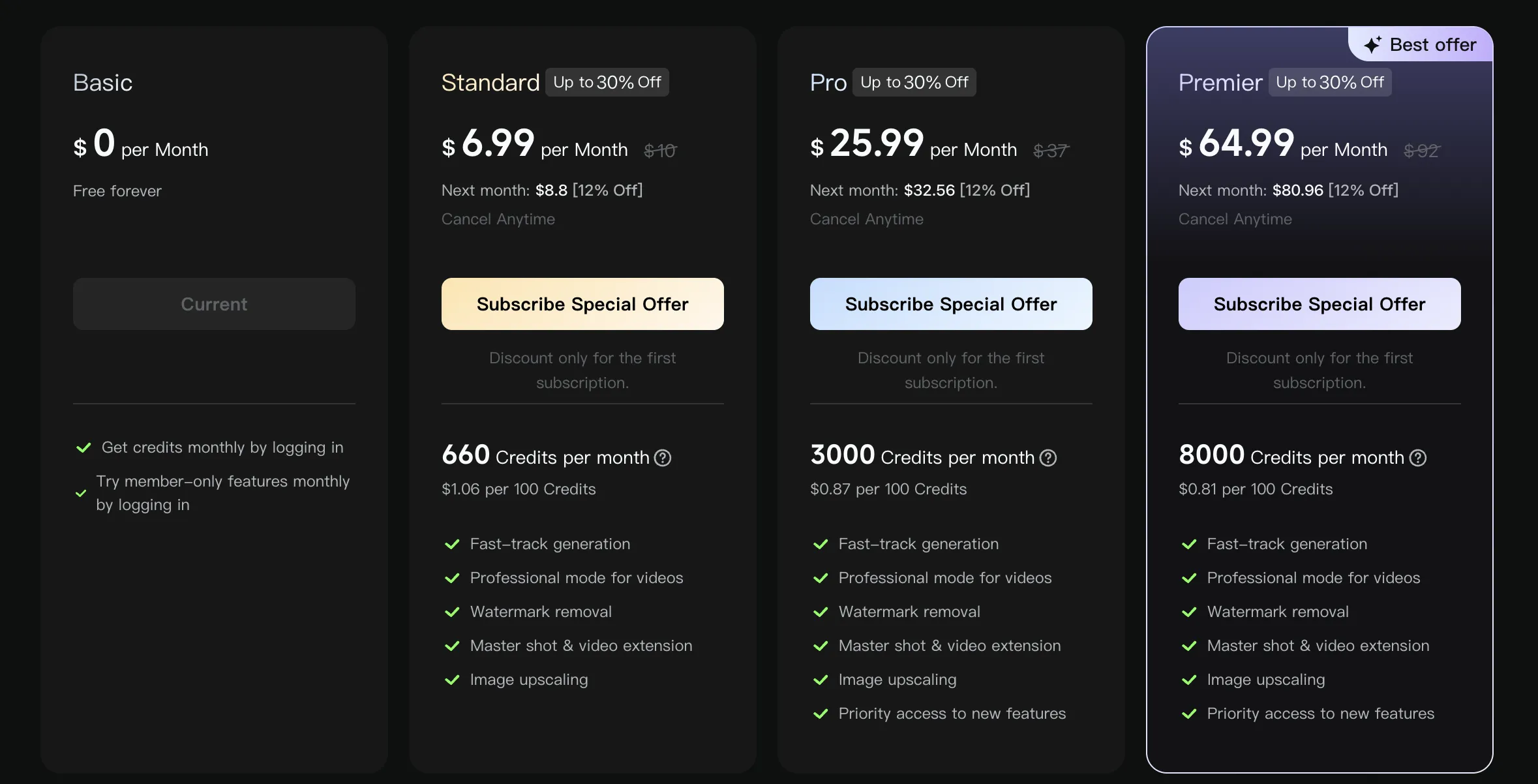Click Standard's Fast-track generation feature
The height and width of the screenshot is (784, 1538).
tap(550, 544)
